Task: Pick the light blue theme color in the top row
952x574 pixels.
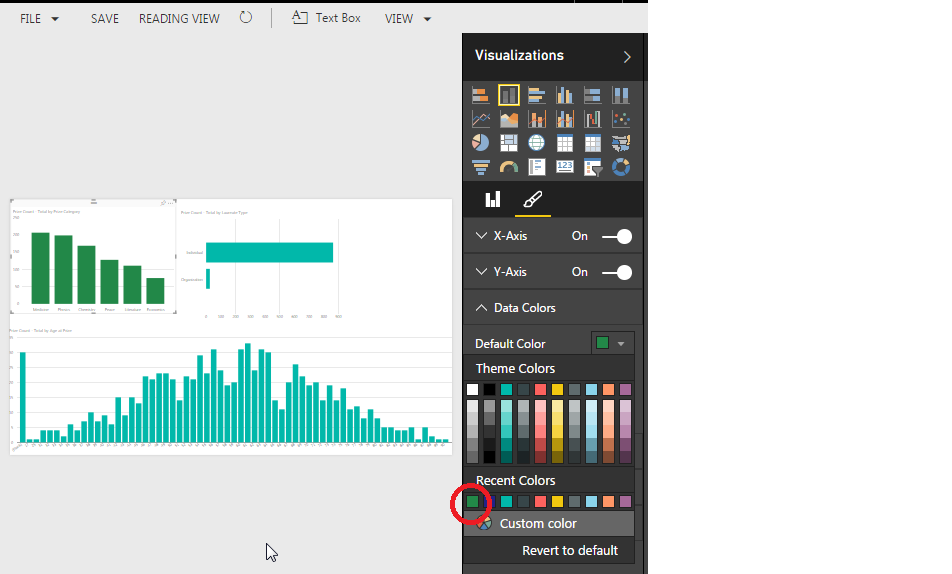Action: coord(591,389)
